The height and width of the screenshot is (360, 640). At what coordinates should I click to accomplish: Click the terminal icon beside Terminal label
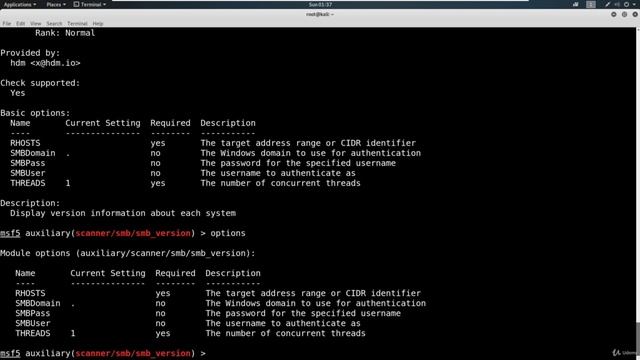click(x=76, y=4)
